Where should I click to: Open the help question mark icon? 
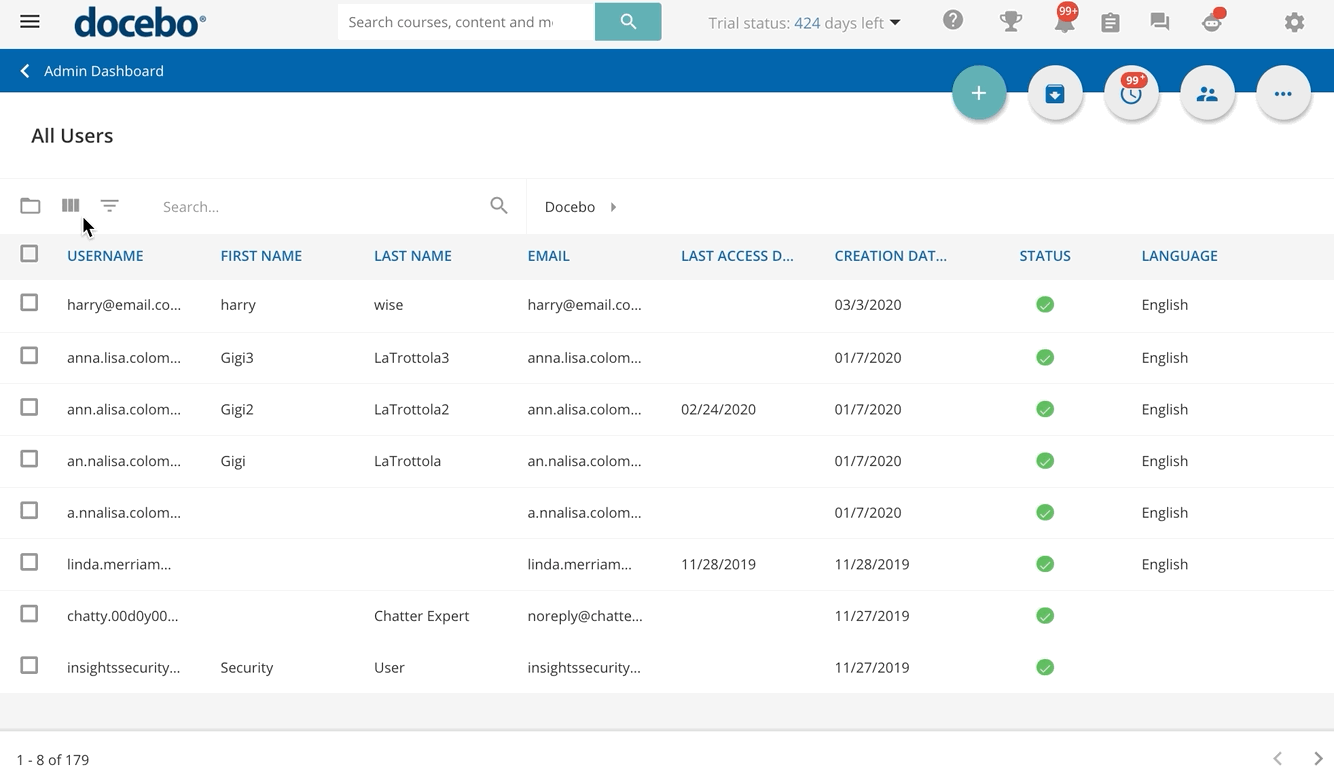click(x=953, y=20)
